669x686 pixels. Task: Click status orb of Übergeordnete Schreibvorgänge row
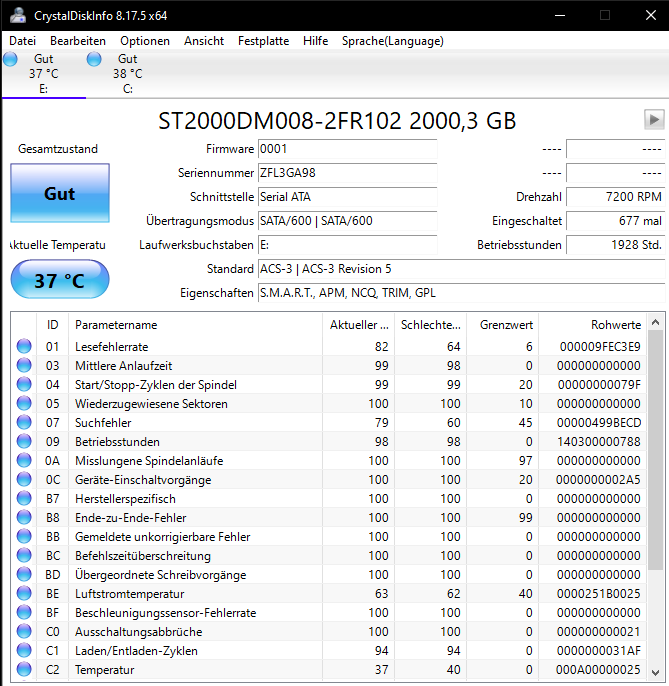click(24, 574)
